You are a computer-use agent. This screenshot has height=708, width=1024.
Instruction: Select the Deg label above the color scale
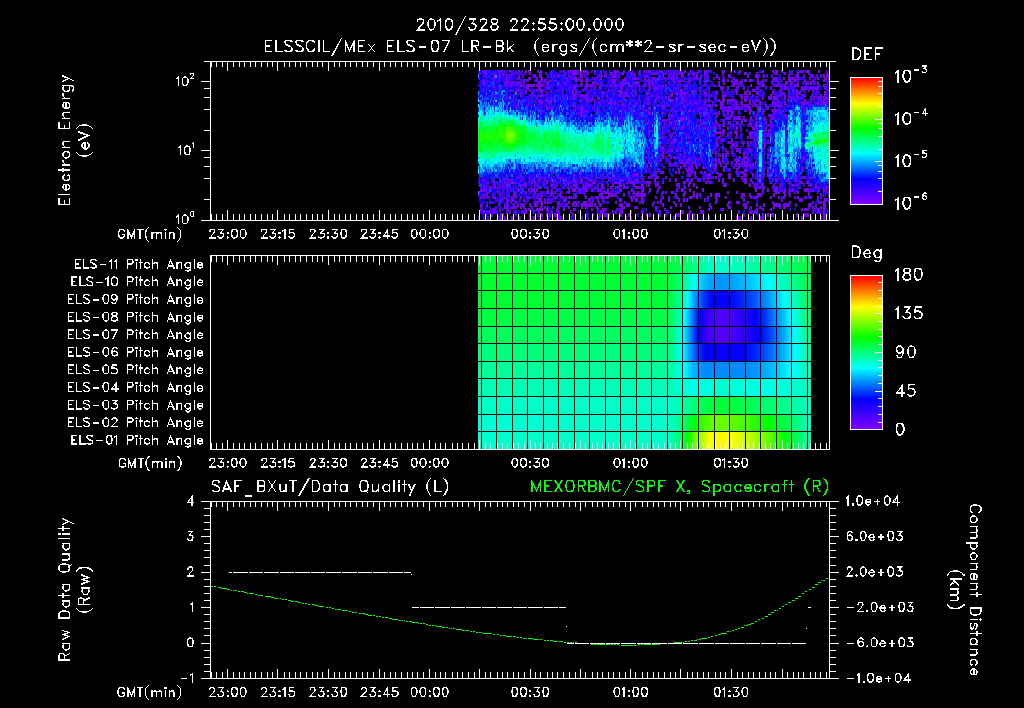click(x=867, y=253)
